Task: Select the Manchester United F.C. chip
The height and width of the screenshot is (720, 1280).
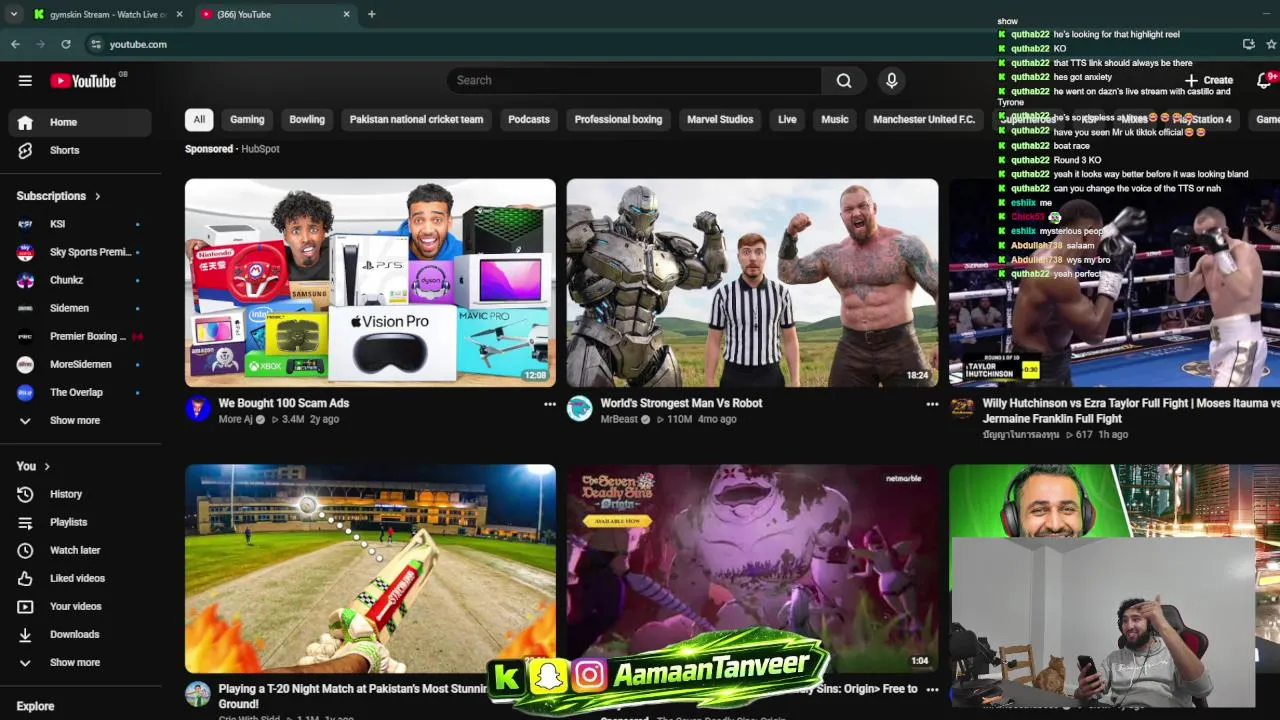Action: 924,119
